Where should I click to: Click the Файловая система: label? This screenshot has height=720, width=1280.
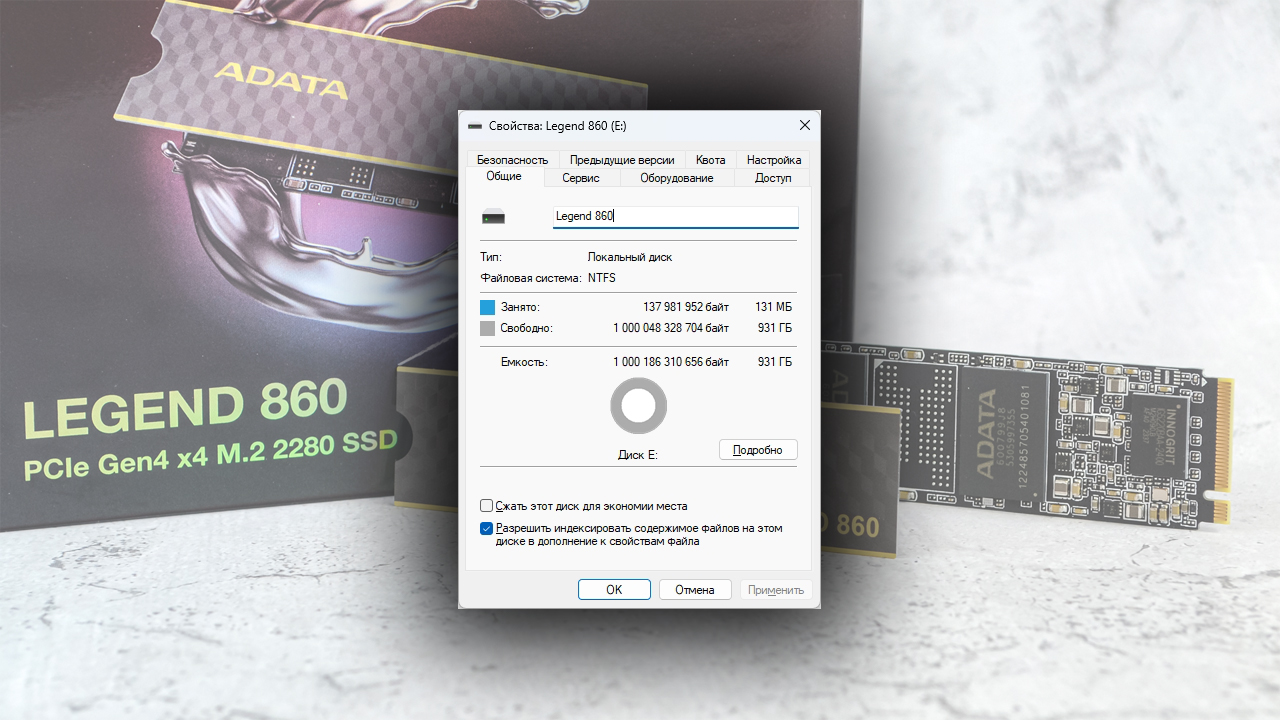point(530,278)
